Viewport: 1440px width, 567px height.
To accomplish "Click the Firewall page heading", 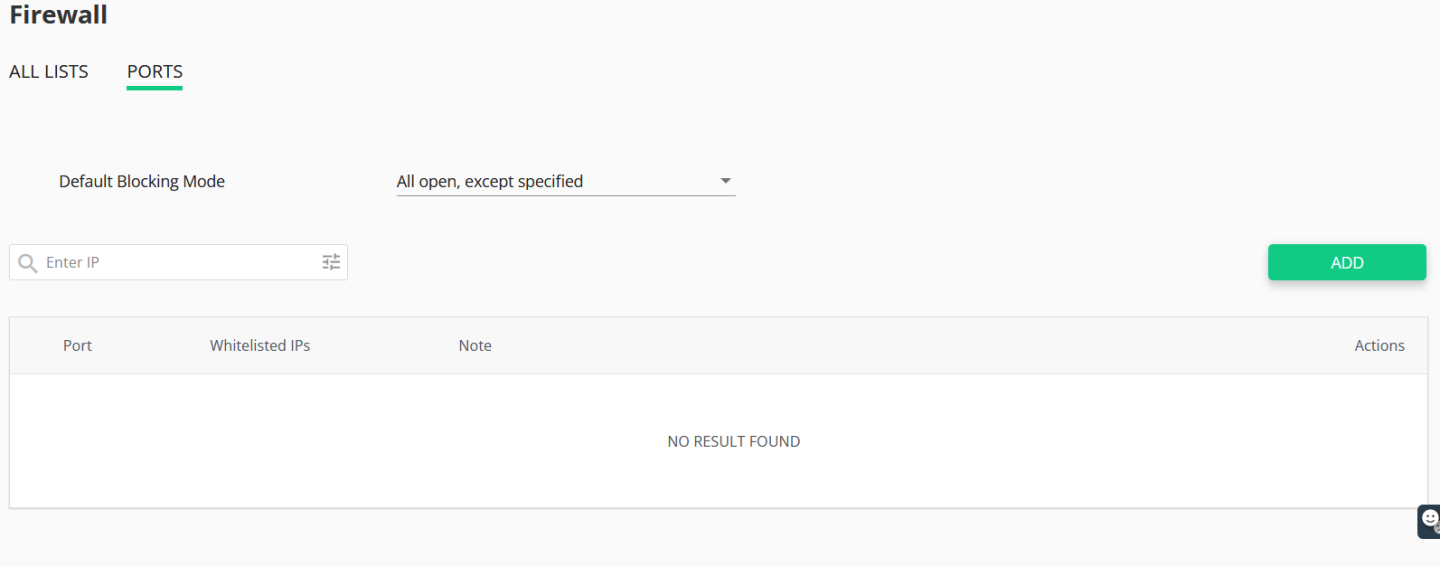I will pos(58,15).
